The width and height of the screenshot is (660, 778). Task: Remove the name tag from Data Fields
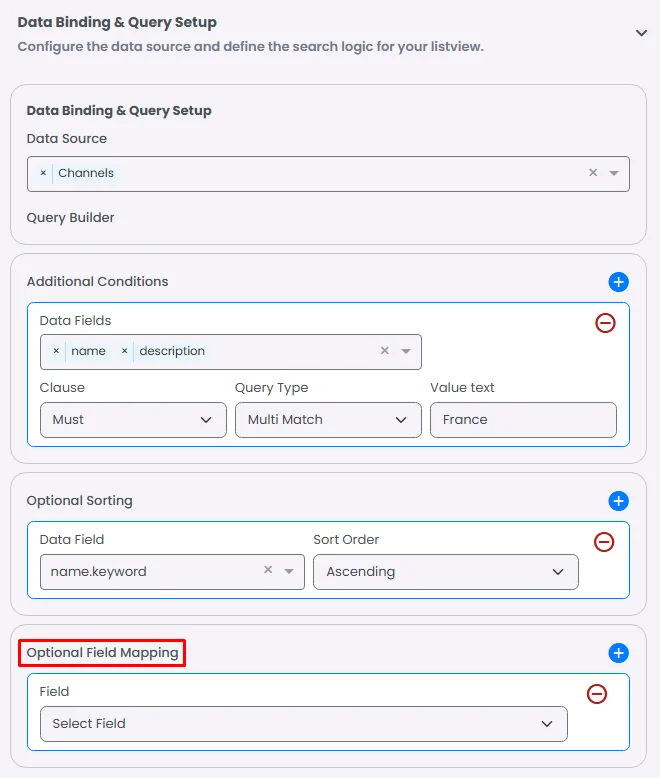56,351
